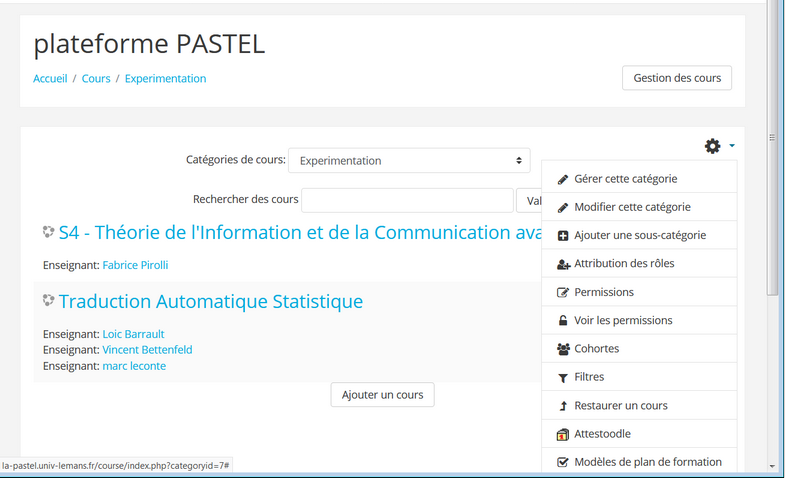The width and height of the screenshot is (785, 478).
Task: Open the Catégories de cours dropdown
Action: [409, 161]
